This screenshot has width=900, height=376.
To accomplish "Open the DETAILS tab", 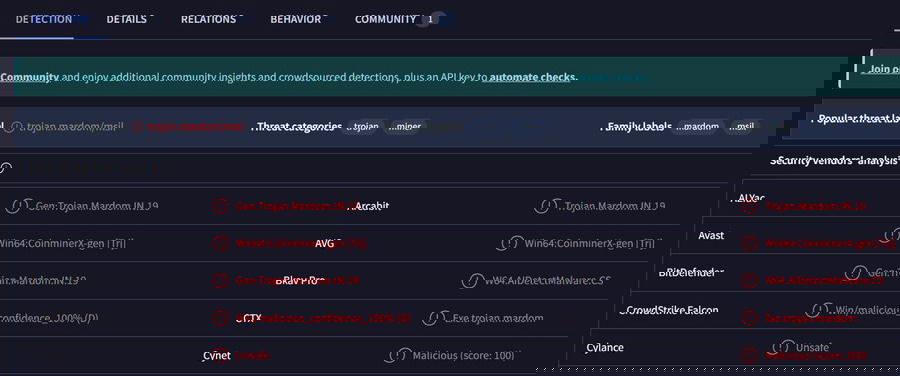I will [x=127, y=19].
